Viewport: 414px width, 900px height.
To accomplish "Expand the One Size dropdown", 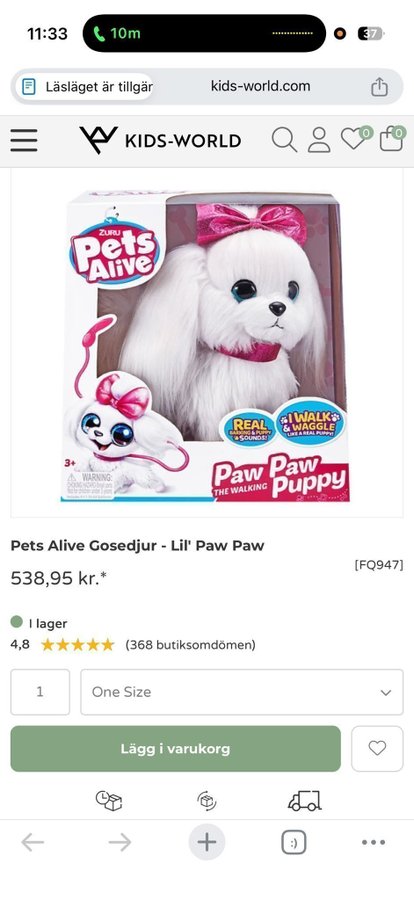I will (x=242, y=692).
